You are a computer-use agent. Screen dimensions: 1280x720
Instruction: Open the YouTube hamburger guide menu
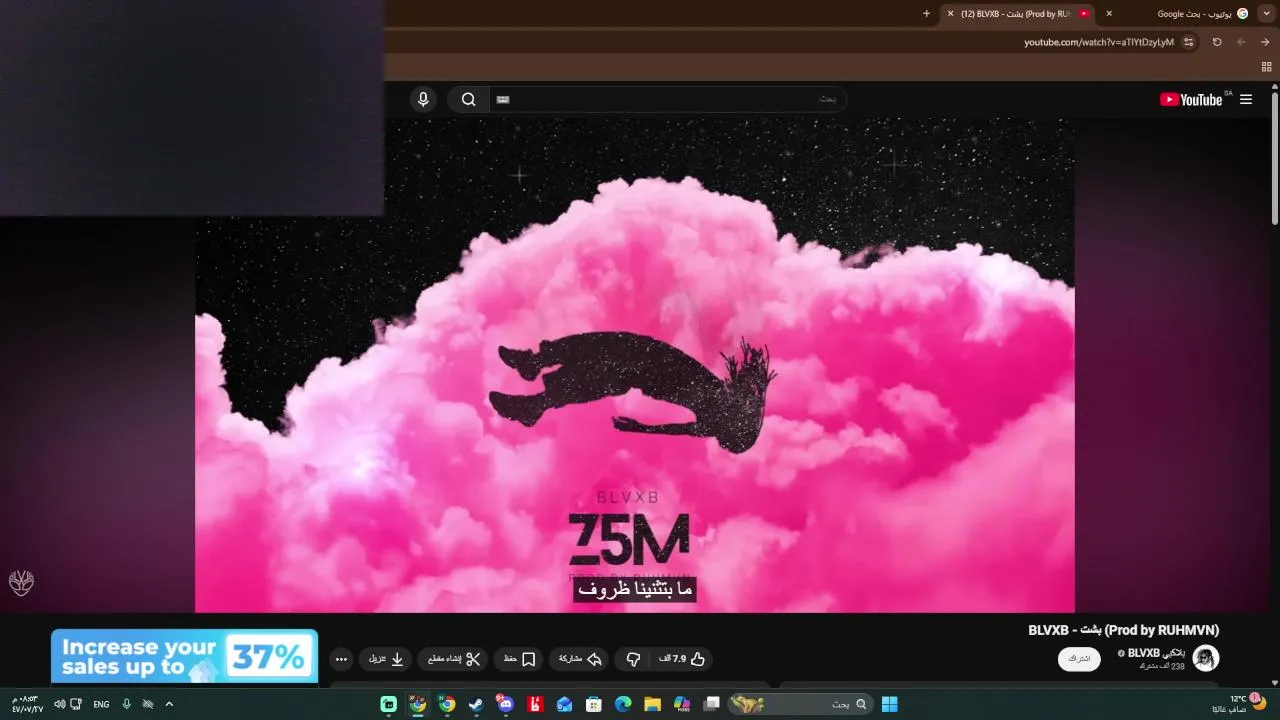[x=1246, y=99]
